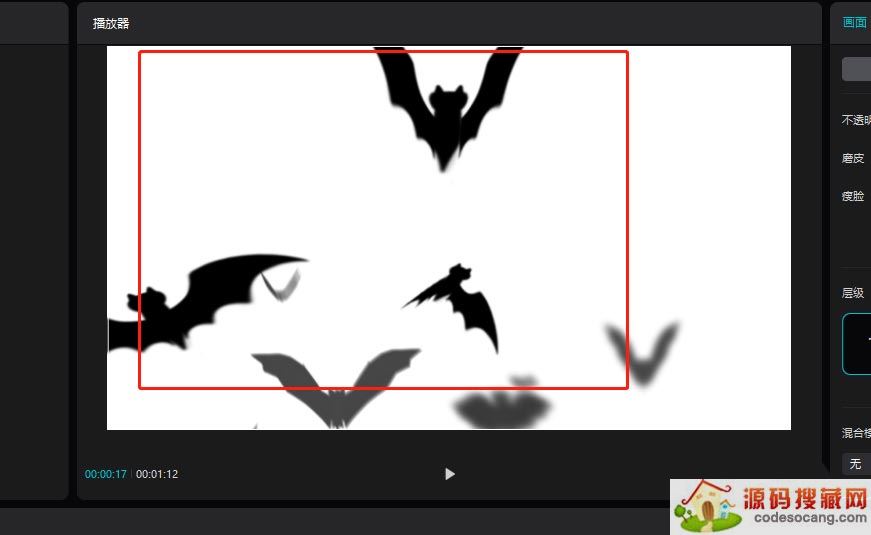Switch to the 画面 tab
Viewport: 871px width, 535px height.
pyautogui.click(x=854, y=23)
